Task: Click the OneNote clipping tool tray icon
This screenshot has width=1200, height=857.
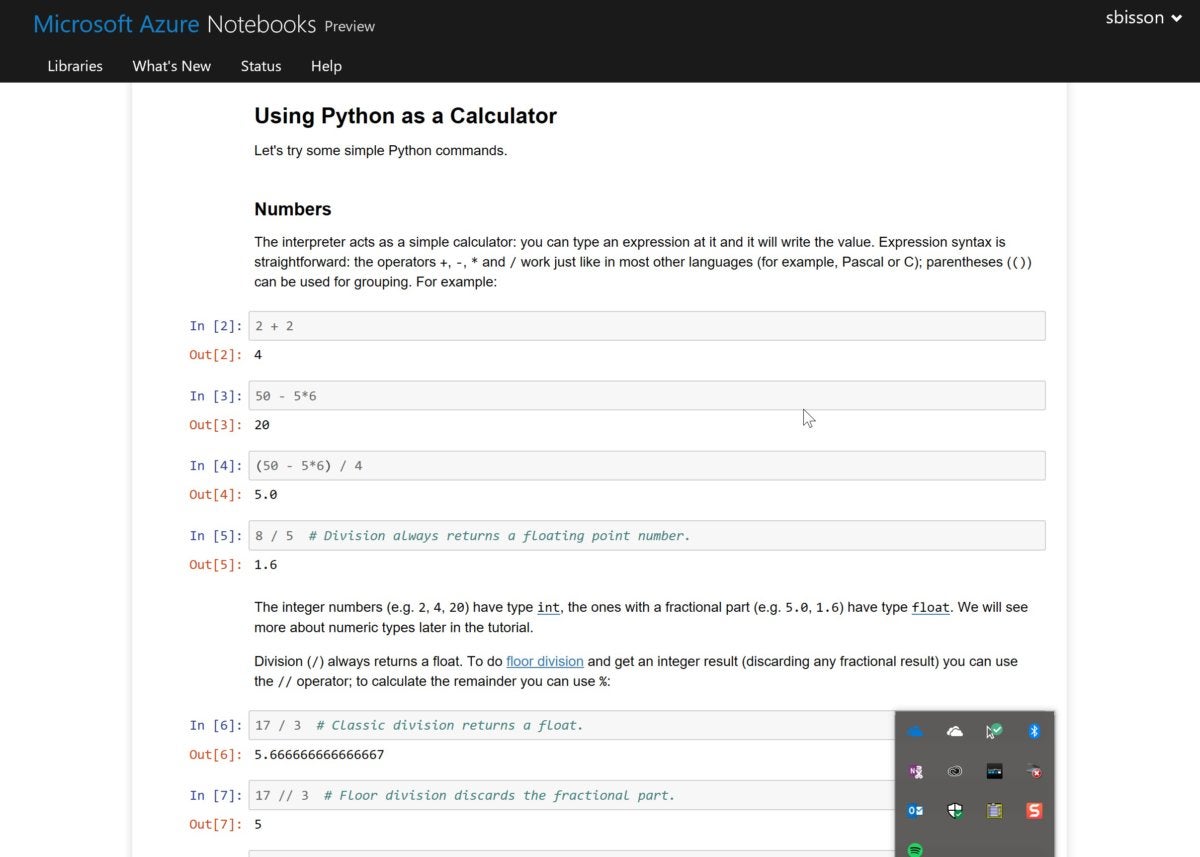Action: click(x=915, y=771)
